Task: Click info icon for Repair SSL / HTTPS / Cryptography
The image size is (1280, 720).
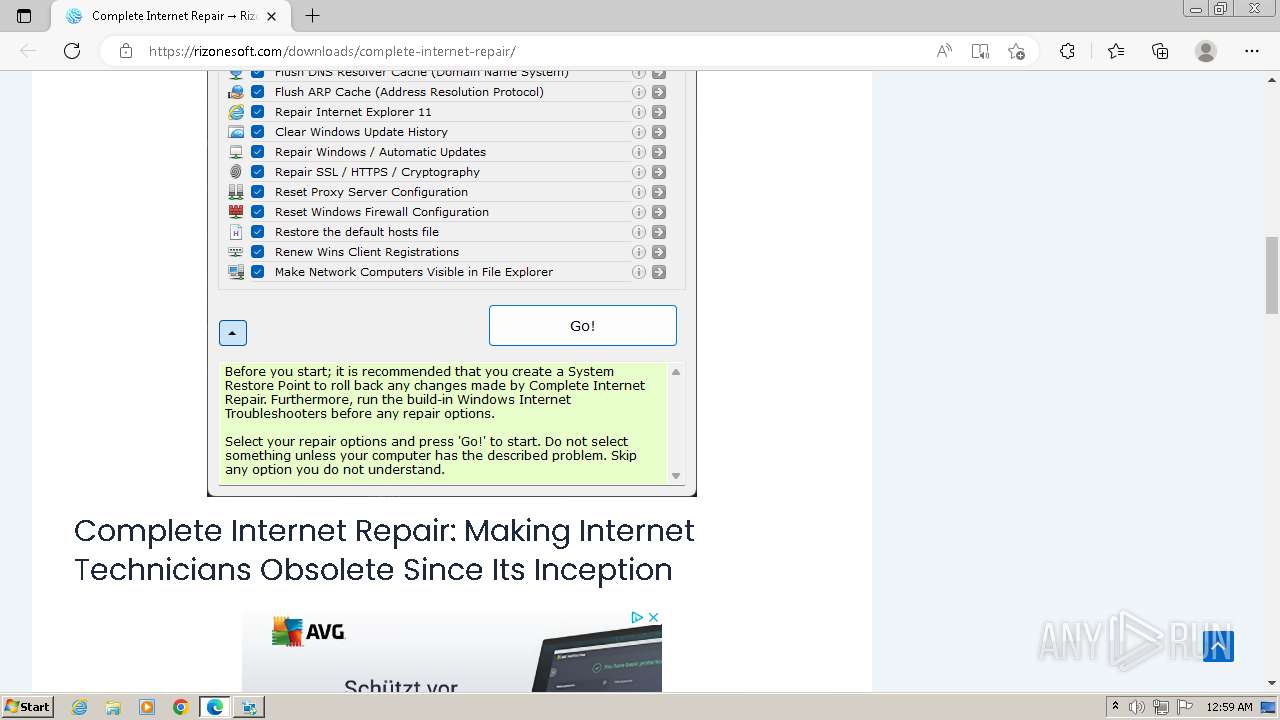Action: tap(639, 172)
